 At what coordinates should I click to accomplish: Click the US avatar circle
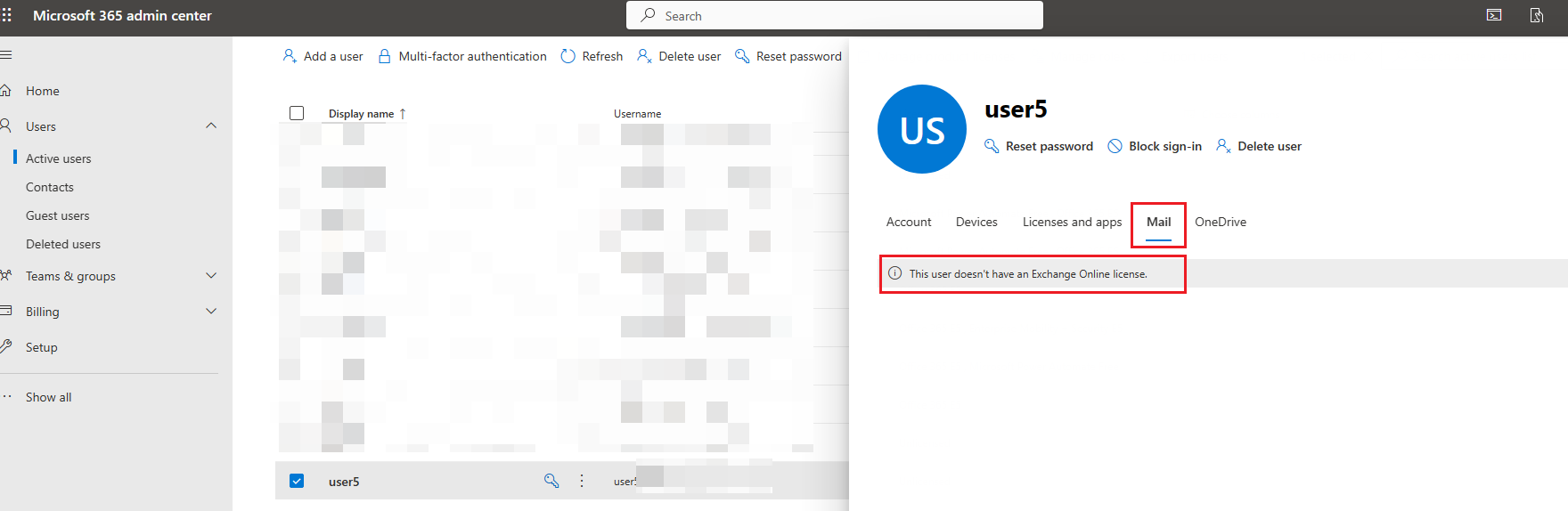tap(922, 129)
